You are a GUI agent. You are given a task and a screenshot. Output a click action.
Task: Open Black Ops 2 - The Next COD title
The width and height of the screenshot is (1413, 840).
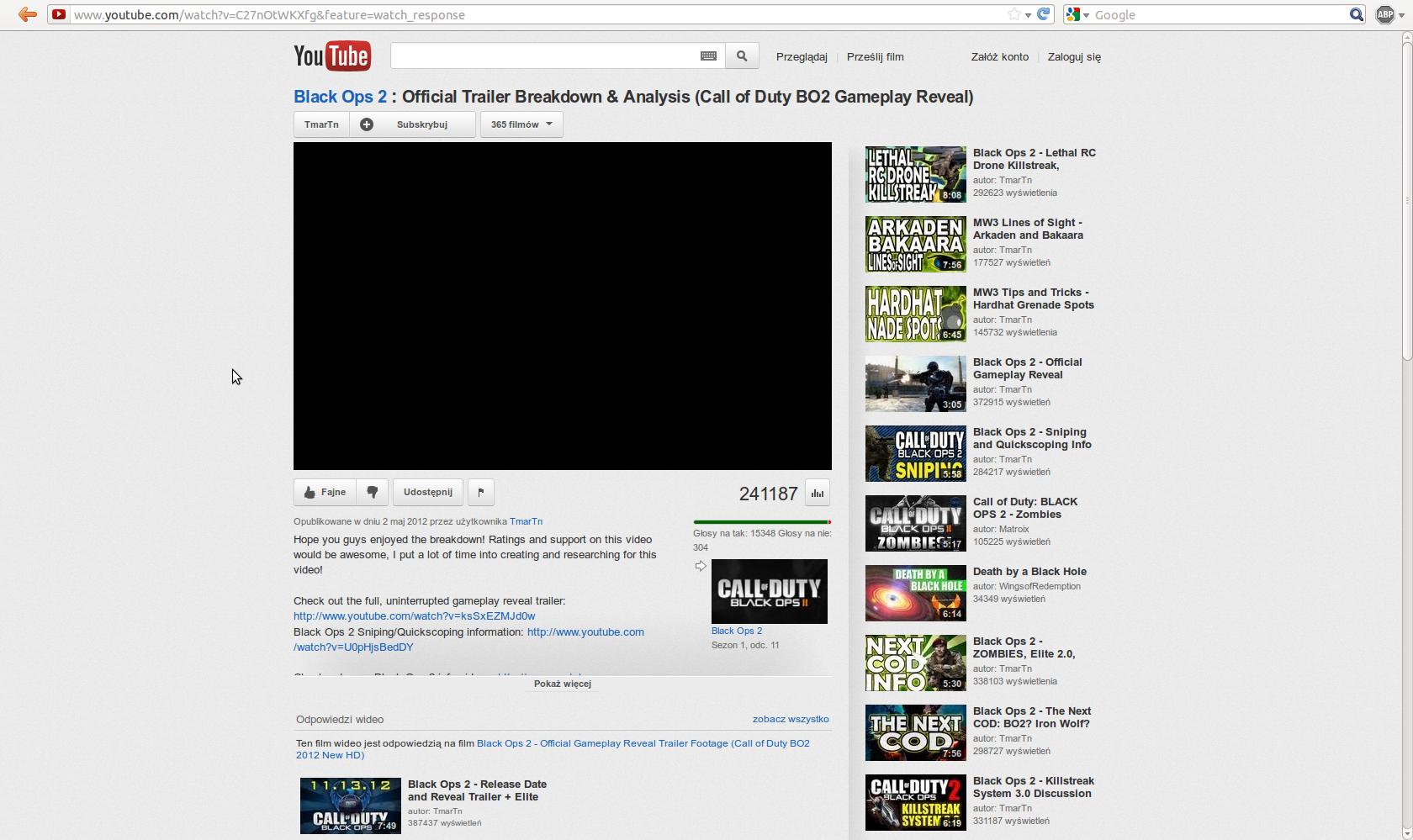click(1032, 717)
